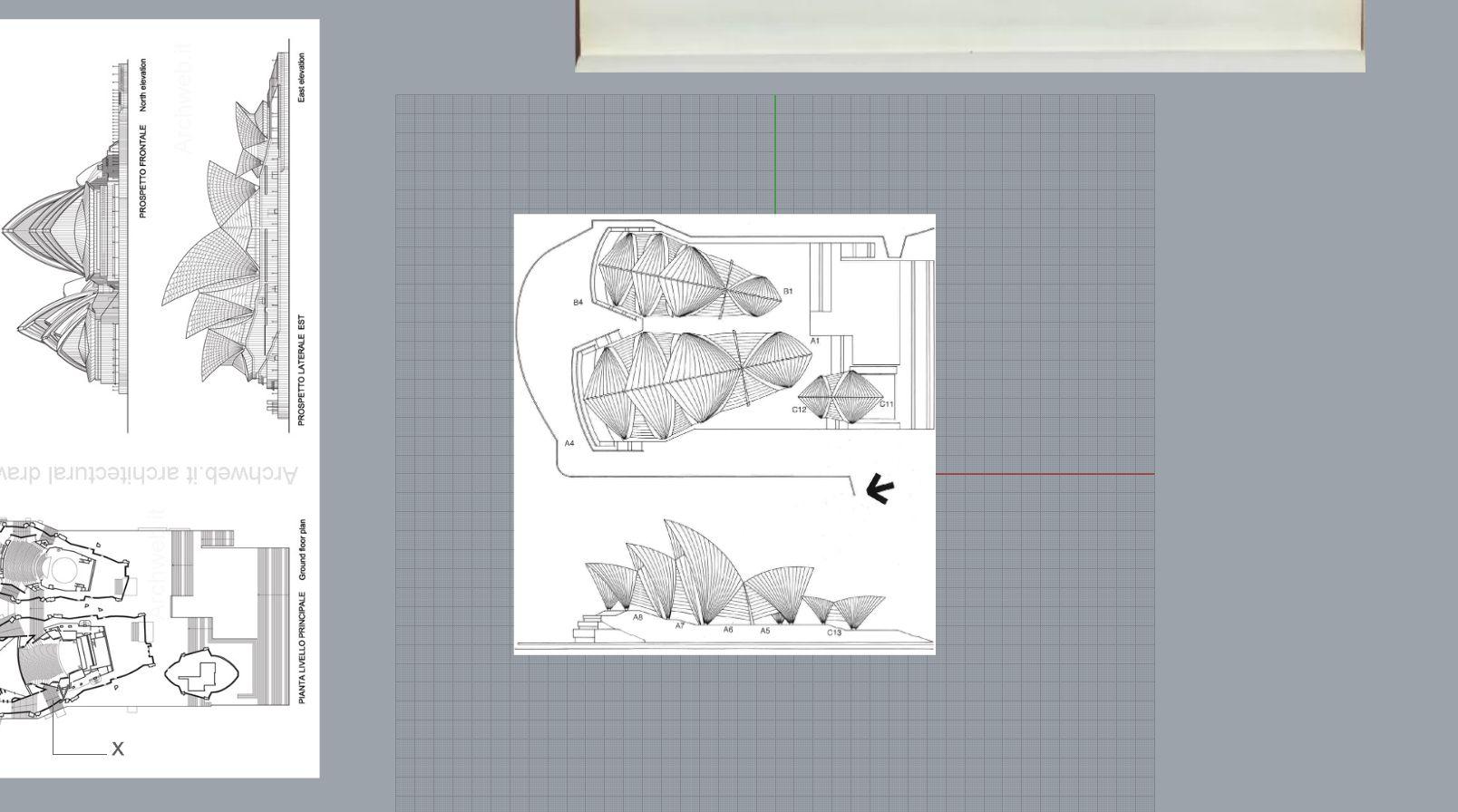Viewport: 1458px width, 812px height.
Task: Click the "X" axis label on drawing
Action: coord(117,749)
